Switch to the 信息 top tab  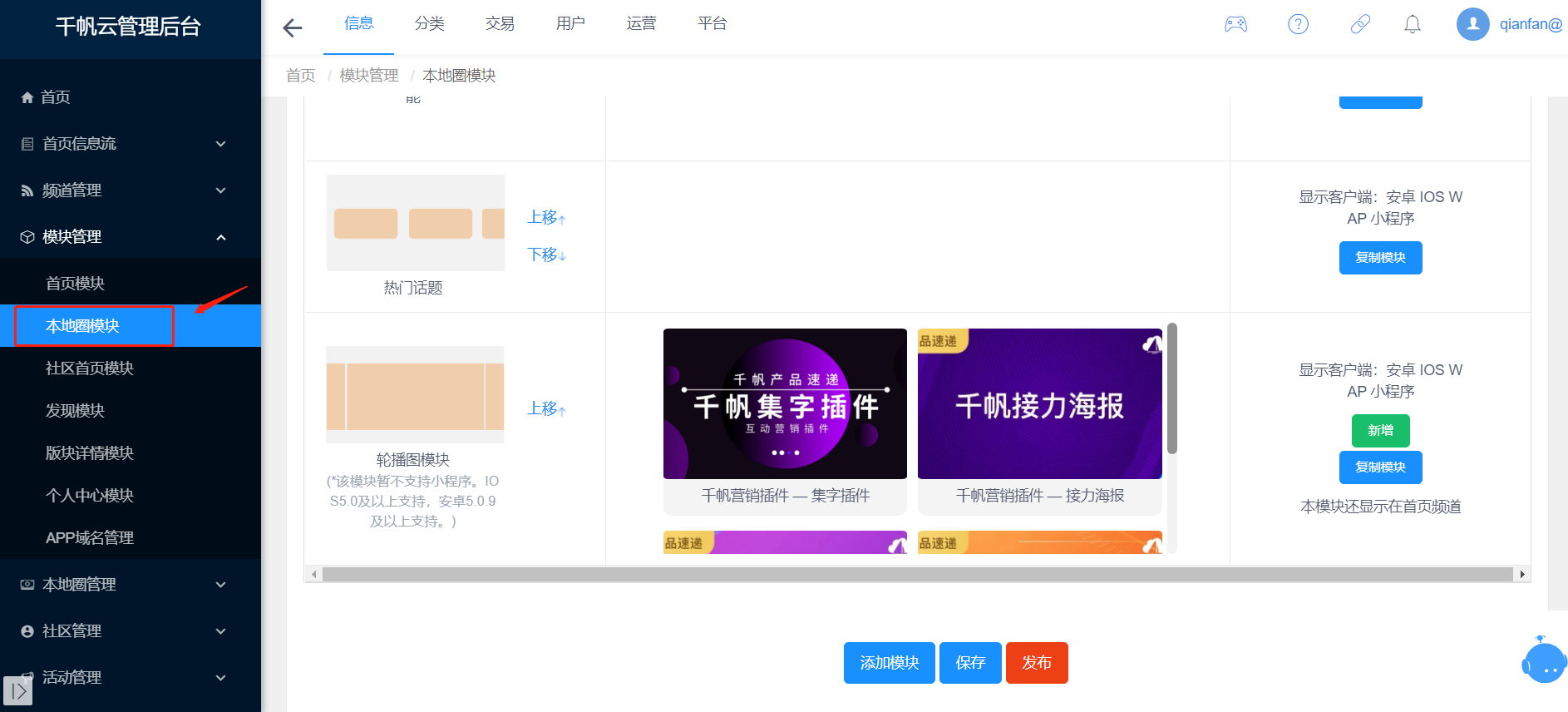(x=359, y=24)
